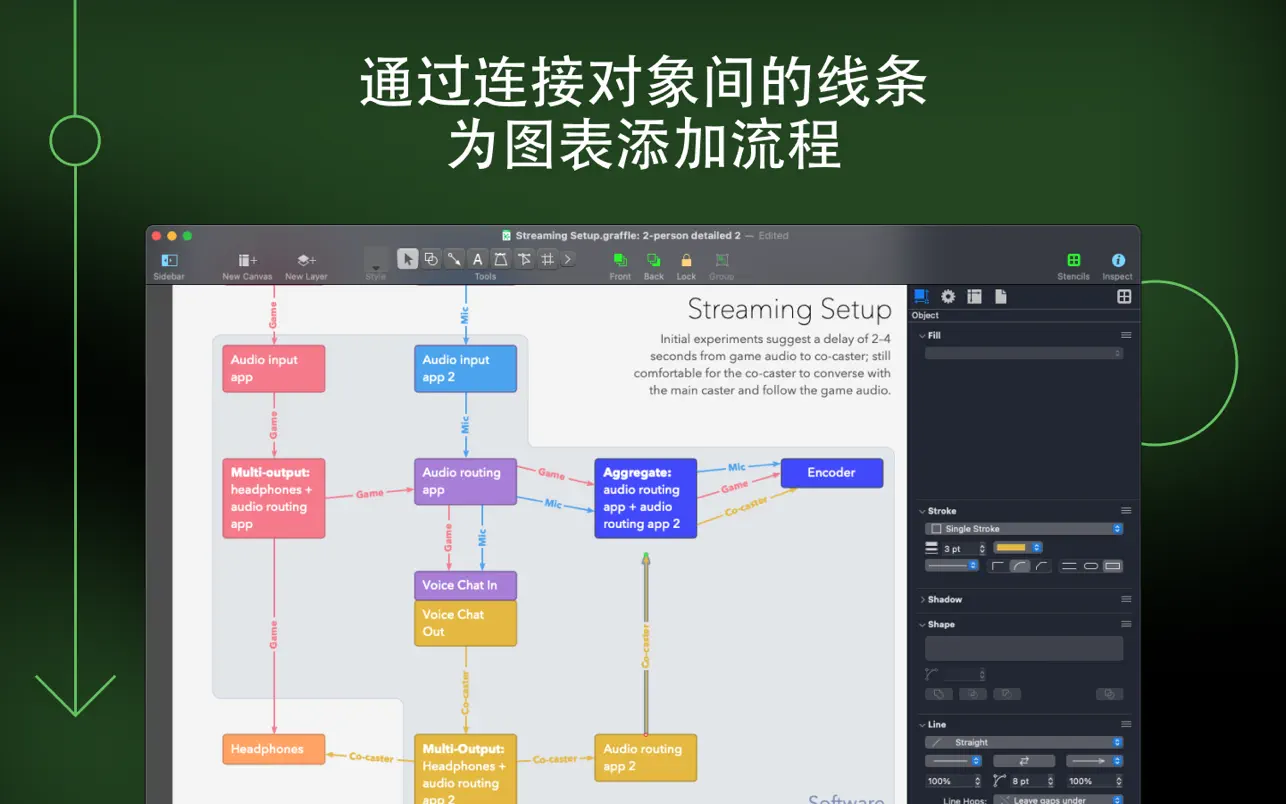Switch to the Properties gear inspector tab
Image resolution: width=1286 pixels, height=804 pixels.
[x=948, y=296]
